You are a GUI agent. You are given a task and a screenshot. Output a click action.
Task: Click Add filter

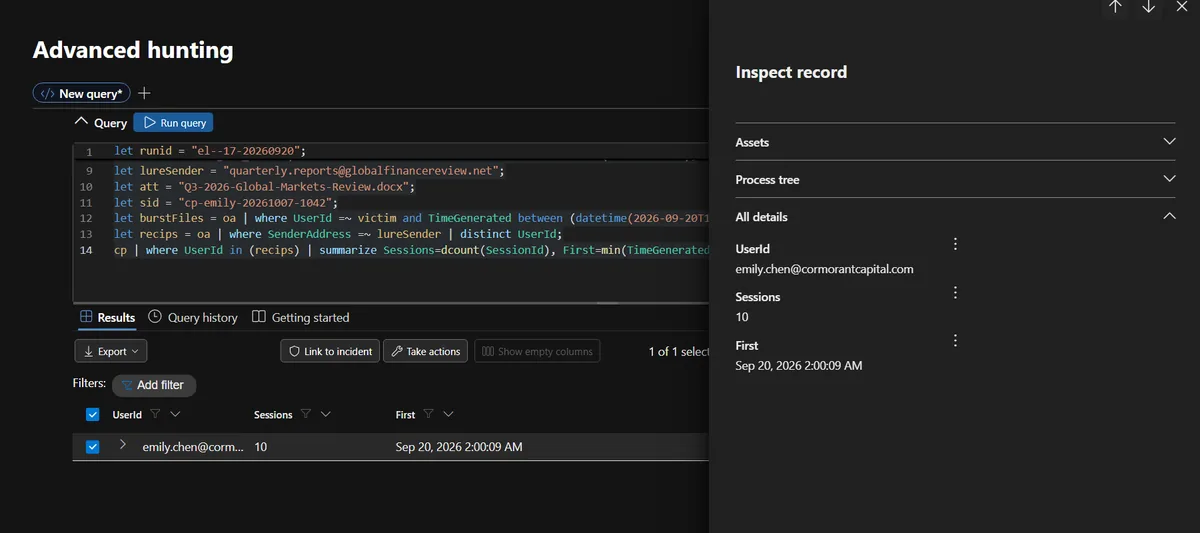click(x=154, y=385)
